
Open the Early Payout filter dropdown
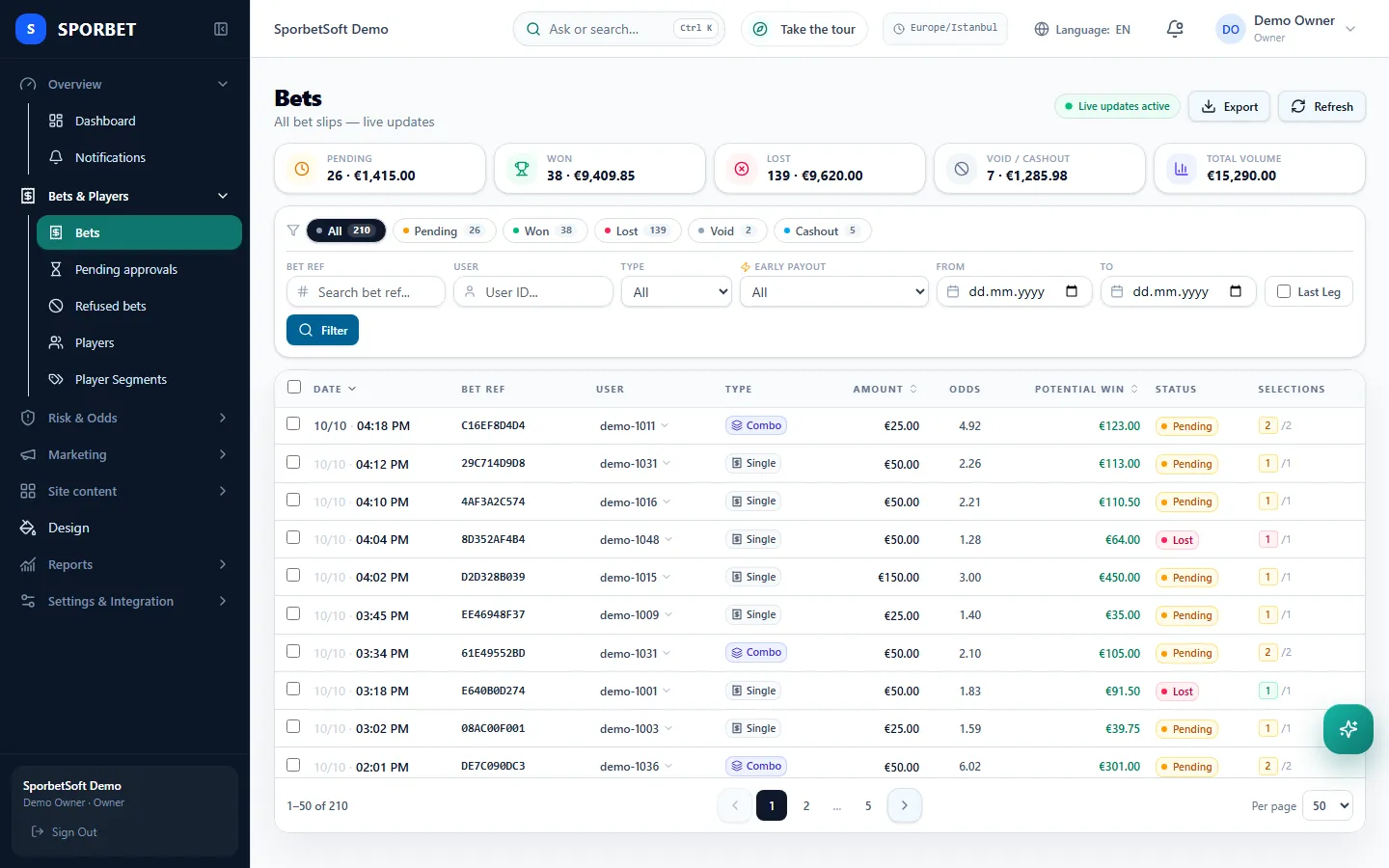833,291
